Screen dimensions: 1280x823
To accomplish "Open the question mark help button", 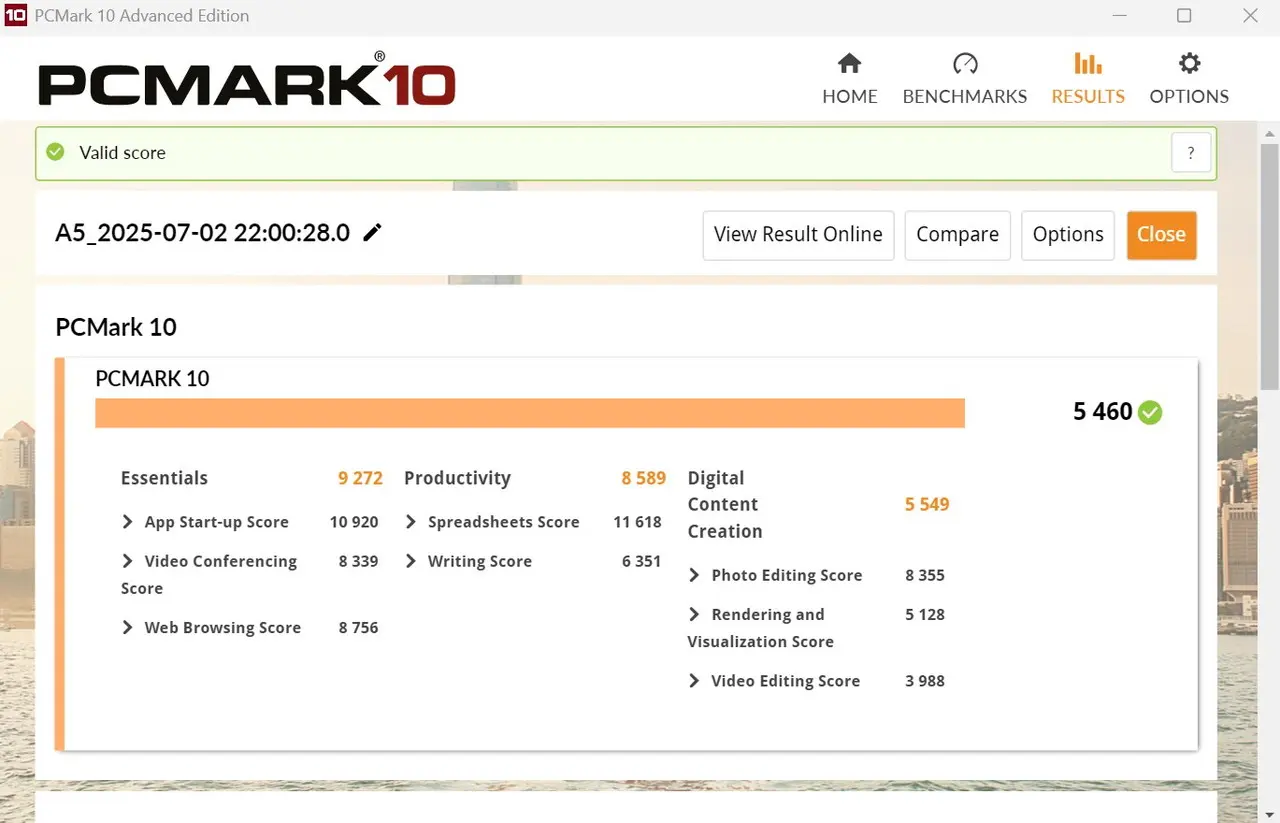I will pos(1190,153).
